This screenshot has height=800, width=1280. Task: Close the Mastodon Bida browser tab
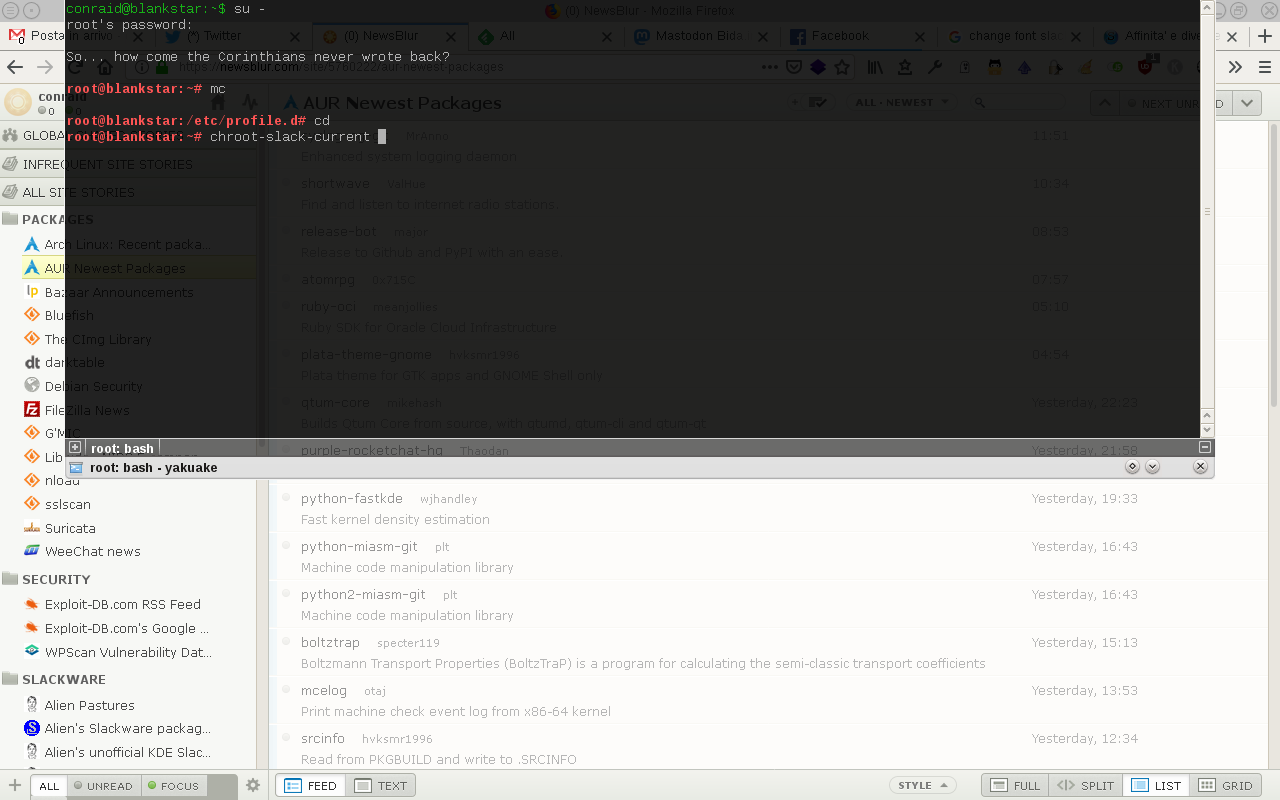point(765,36)
